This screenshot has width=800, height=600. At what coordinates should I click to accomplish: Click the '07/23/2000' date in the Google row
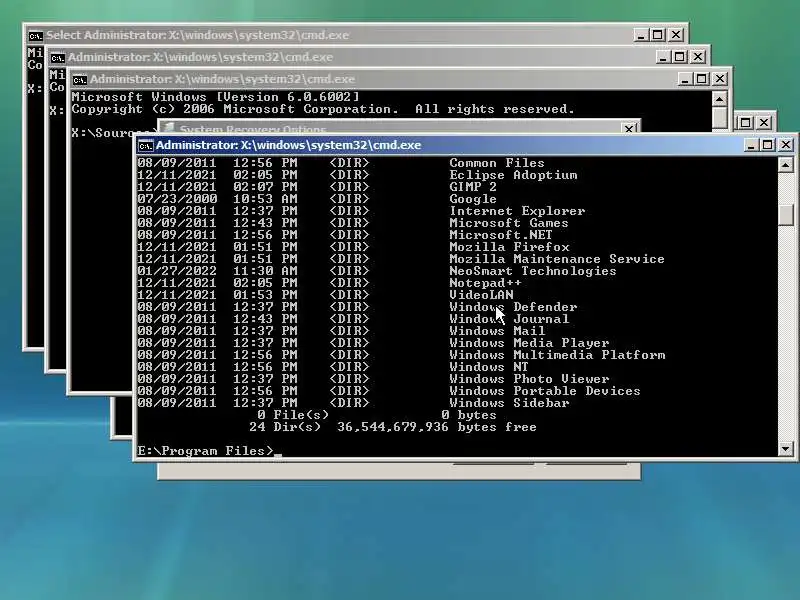(177, 199)
